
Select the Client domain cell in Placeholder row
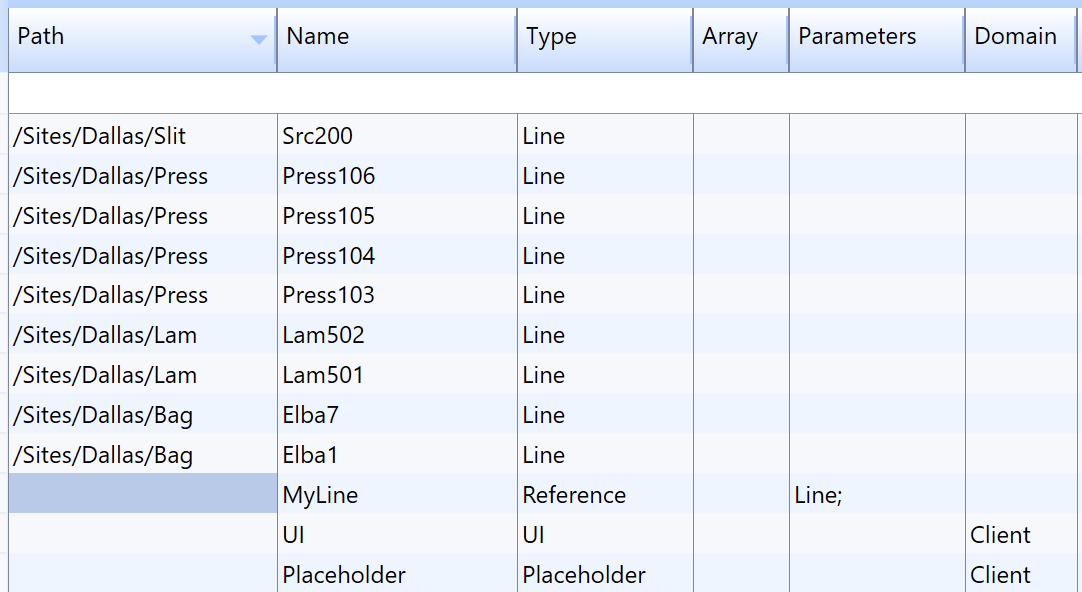point(1000,575)
